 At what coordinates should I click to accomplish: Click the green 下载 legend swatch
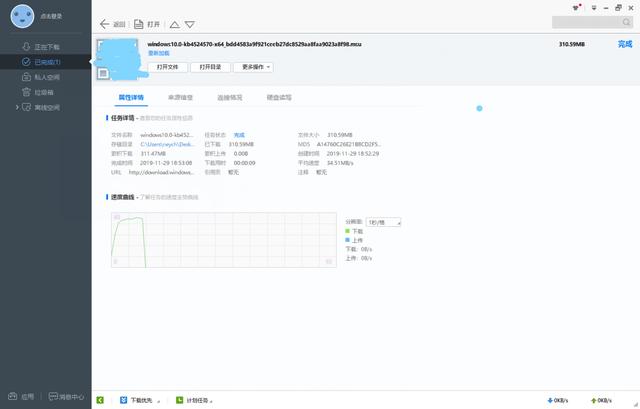click(x=347, y=231)
